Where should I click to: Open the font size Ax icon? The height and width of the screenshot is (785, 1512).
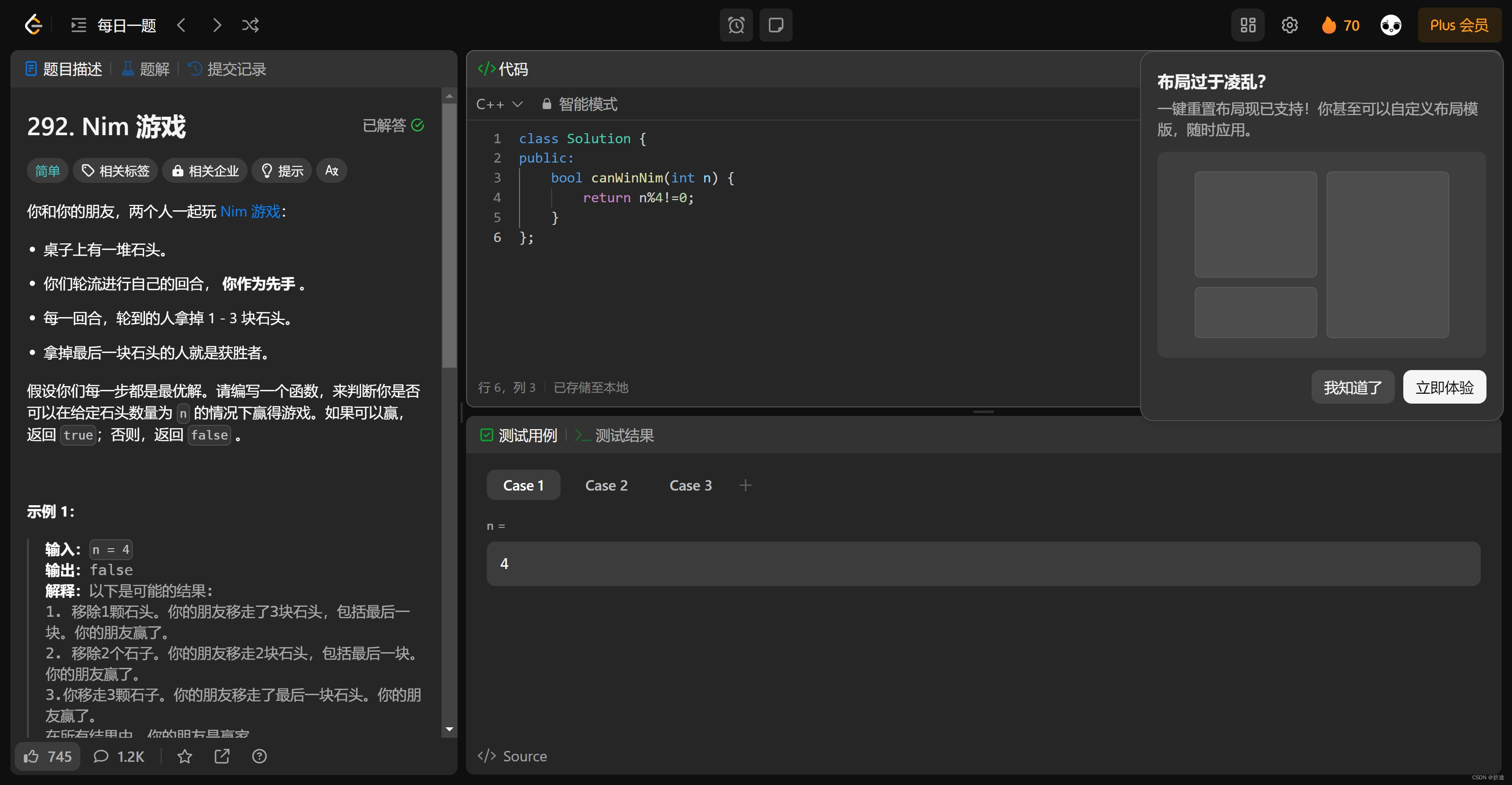pyautogui.click(x=331, y=170)
